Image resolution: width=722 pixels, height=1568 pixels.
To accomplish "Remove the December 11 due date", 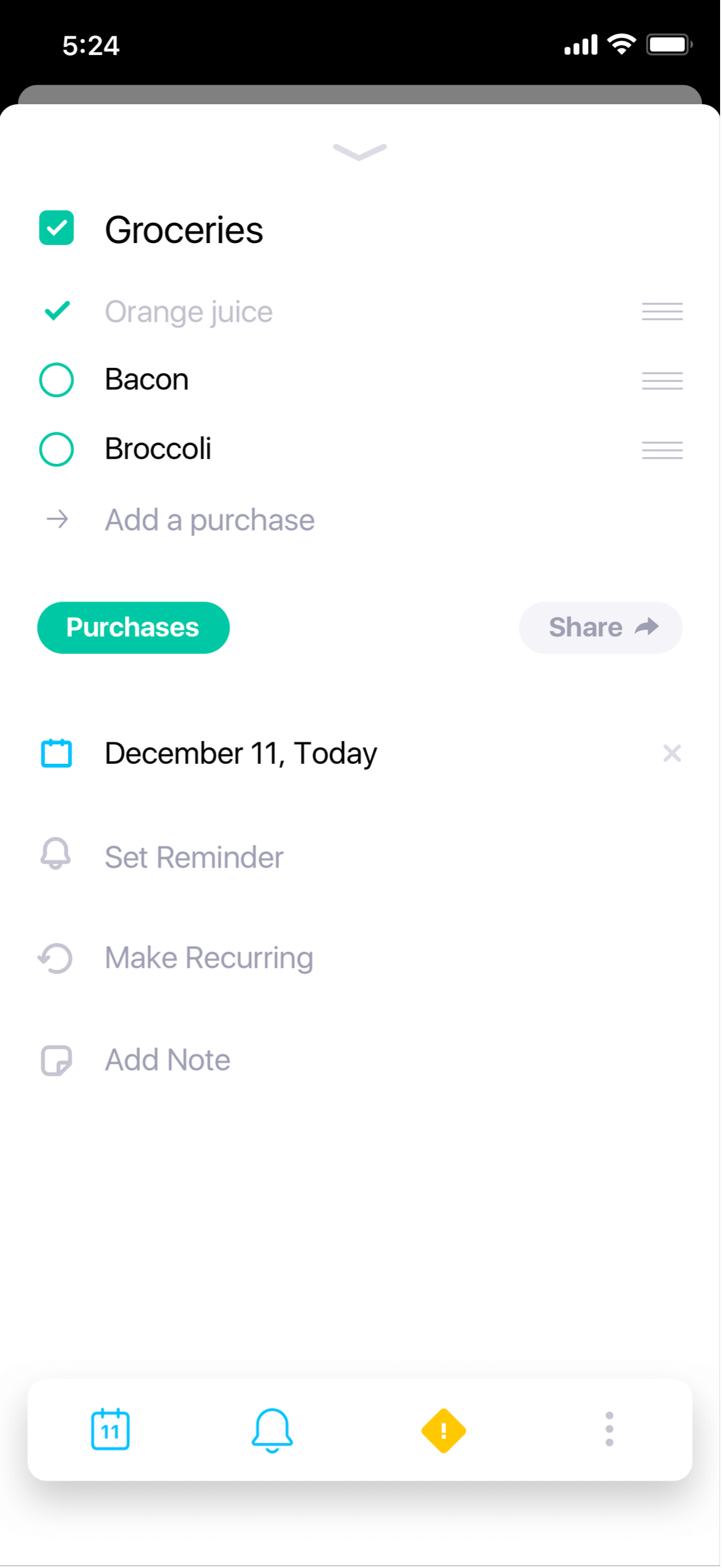I will [672, 753].
